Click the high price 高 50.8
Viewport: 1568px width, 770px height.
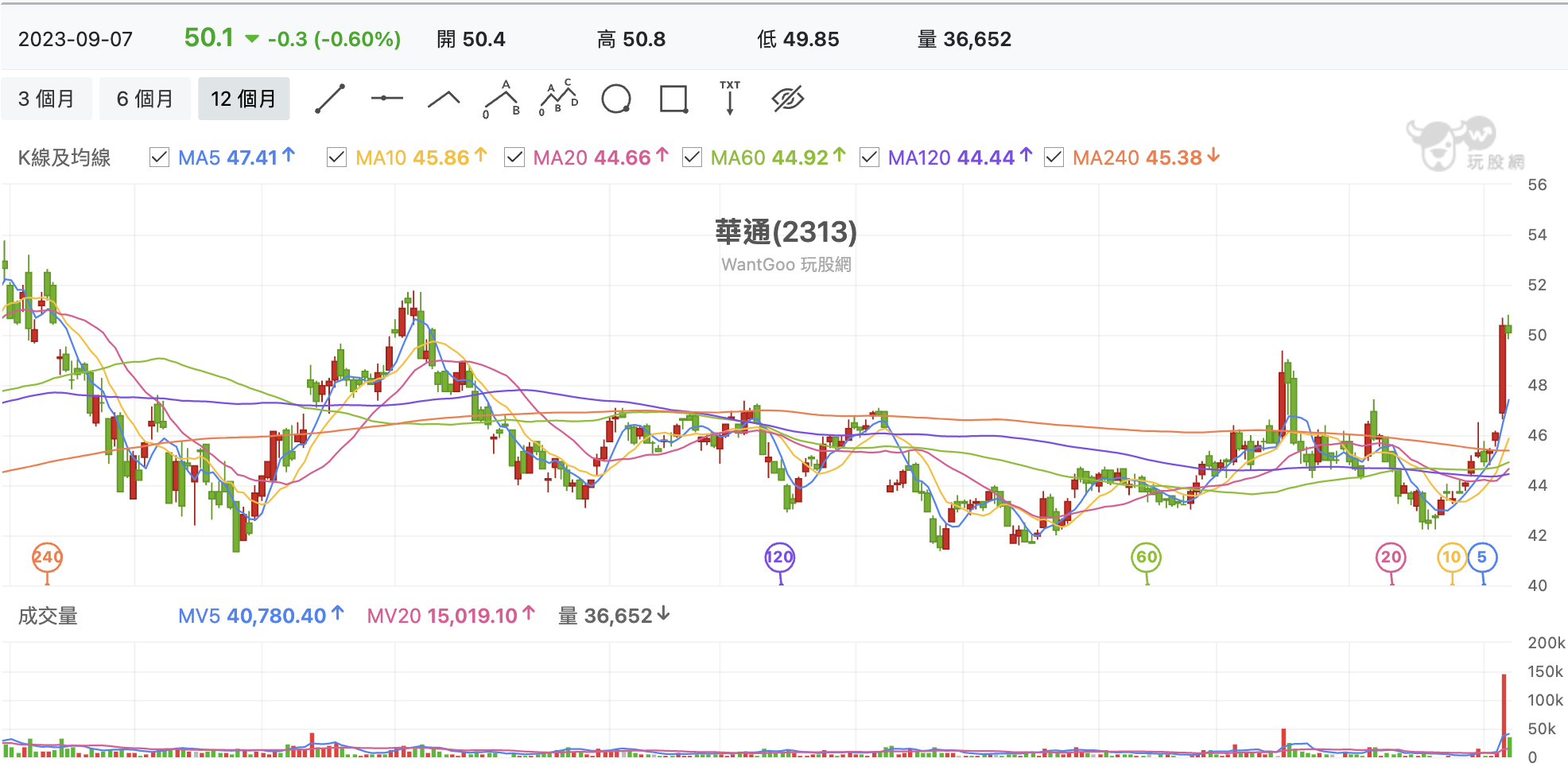click(631, 39)
